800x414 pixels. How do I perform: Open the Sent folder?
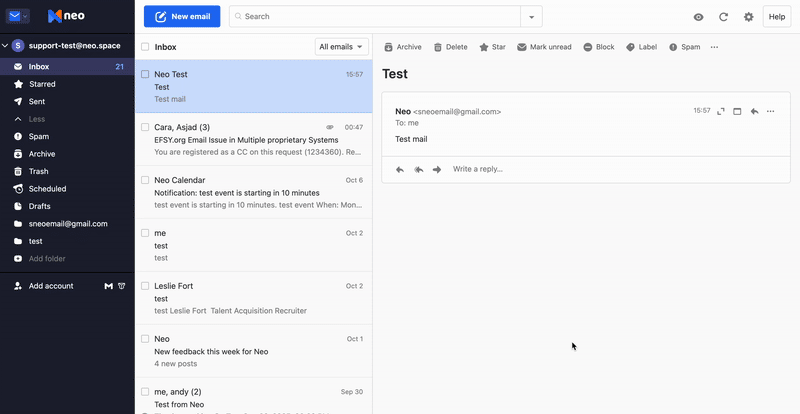[67, 102]
